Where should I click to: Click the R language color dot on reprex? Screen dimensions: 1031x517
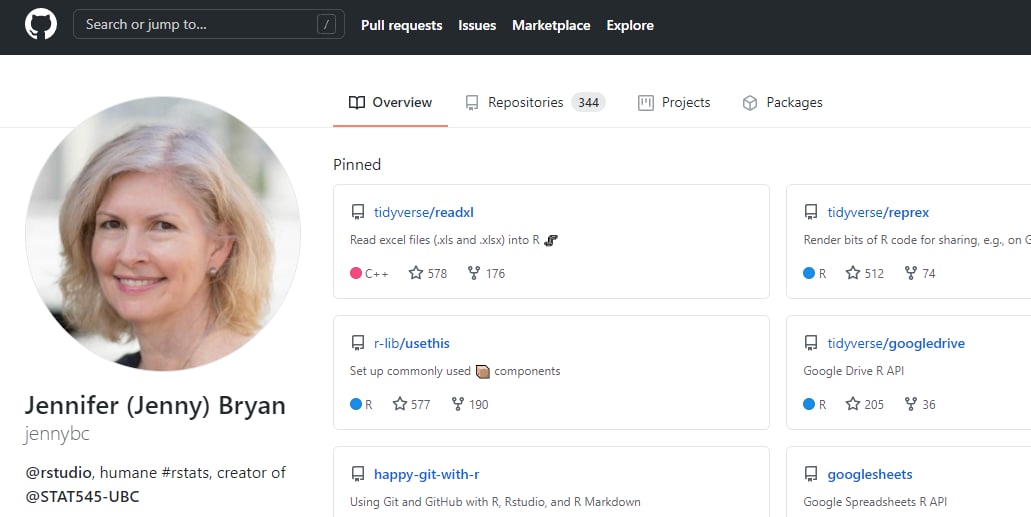809,273
